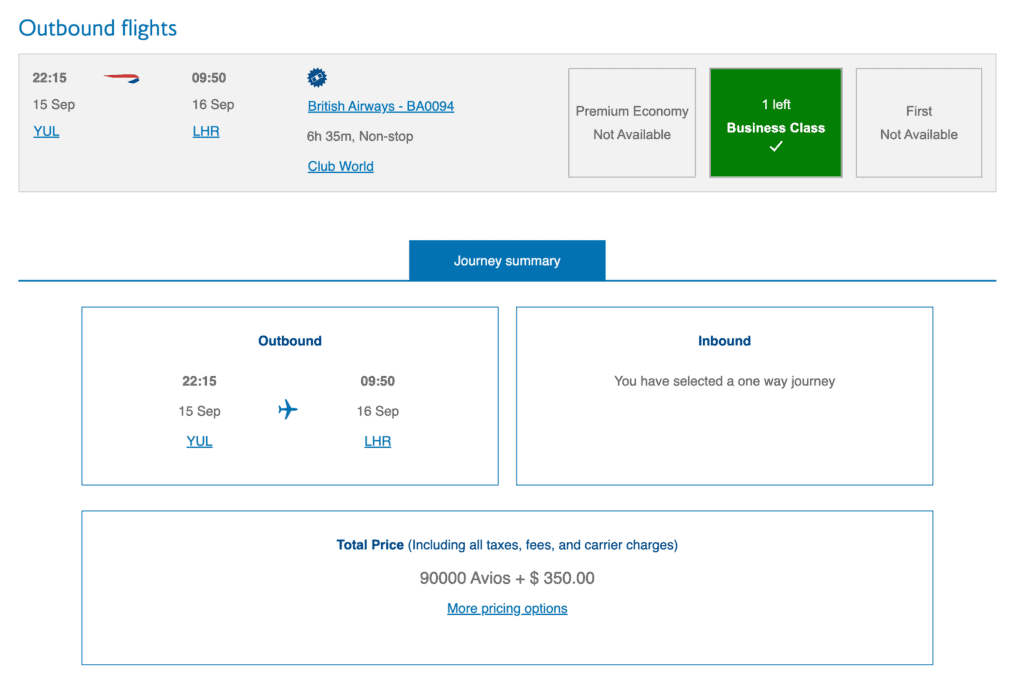
Task: Click the blue airplane icon in Outbound summary
Action: [289, 409]
